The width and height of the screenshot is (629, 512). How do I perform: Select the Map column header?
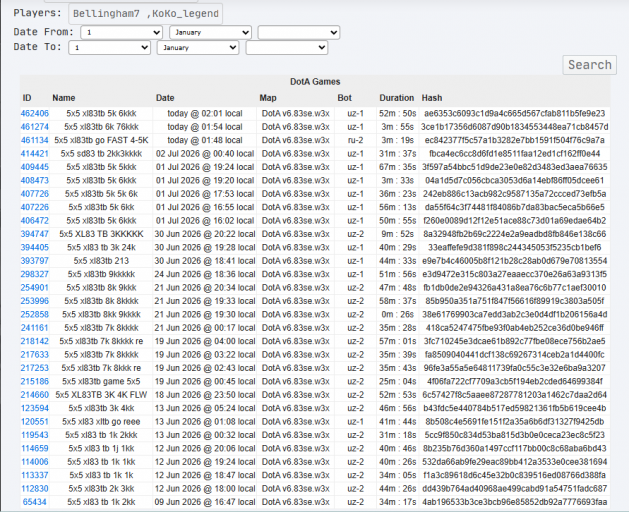point(268,98)
